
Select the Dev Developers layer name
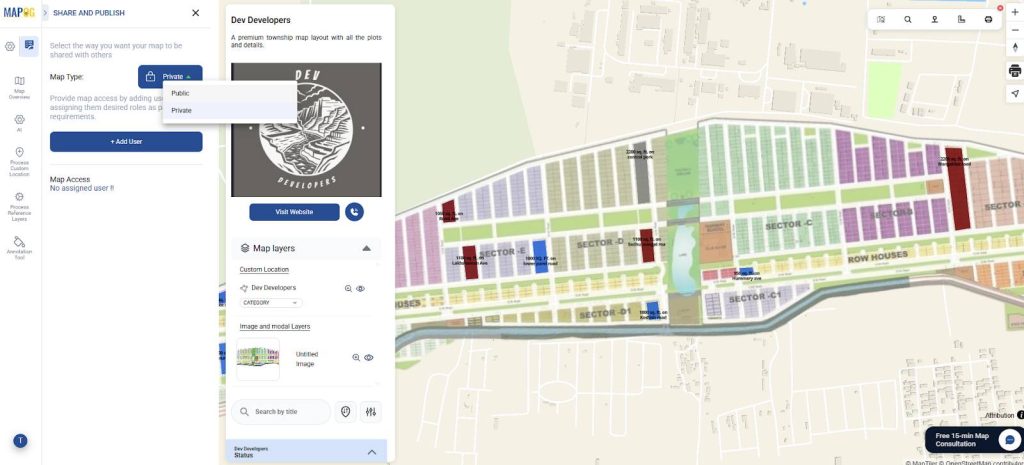pos(273,288)
